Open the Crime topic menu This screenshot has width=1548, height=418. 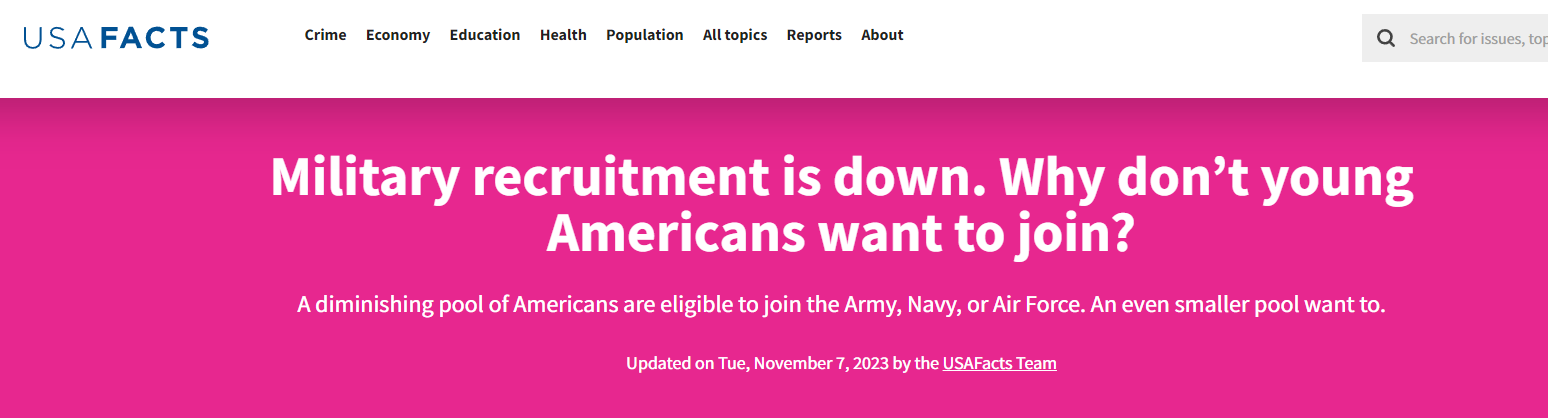325,35
